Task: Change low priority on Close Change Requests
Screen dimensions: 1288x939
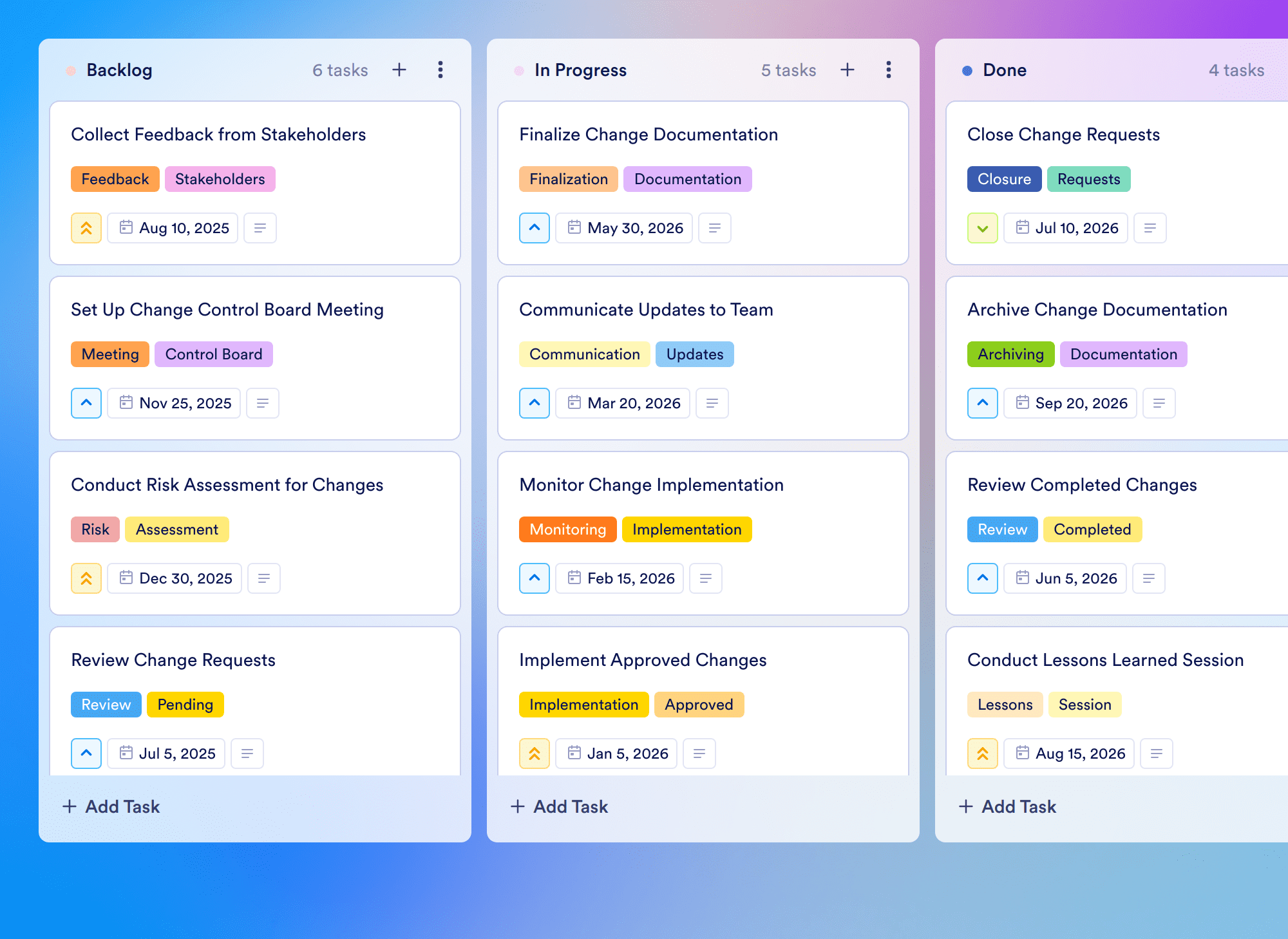Action: tap(983, 228)
